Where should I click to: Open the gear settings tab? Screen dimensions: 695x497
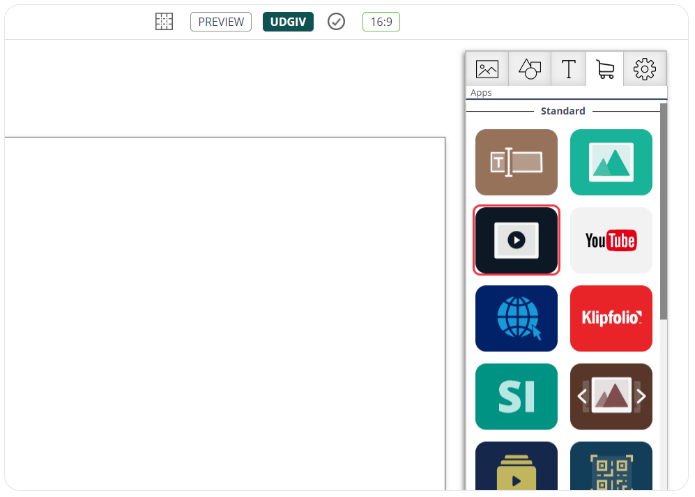click(644, 69)
